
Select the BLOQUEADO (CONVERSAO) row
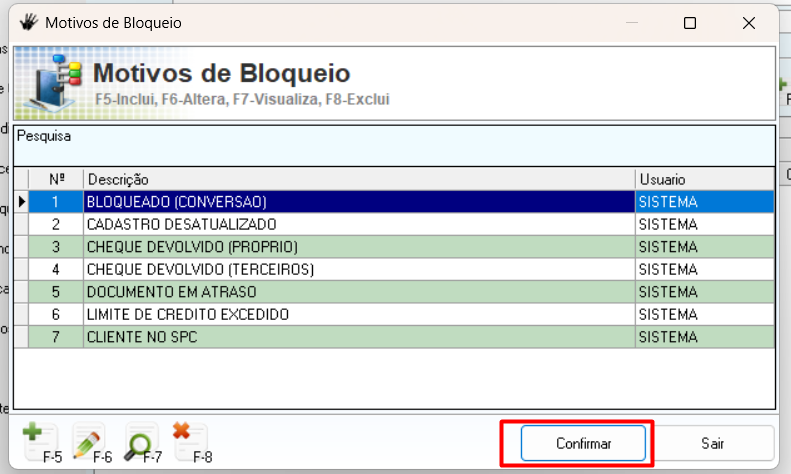click(x=358, y=202)
